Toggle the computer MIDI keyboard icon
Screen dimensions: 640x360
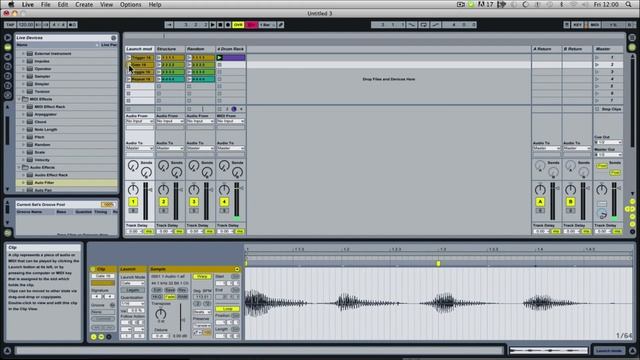point(567,25)
